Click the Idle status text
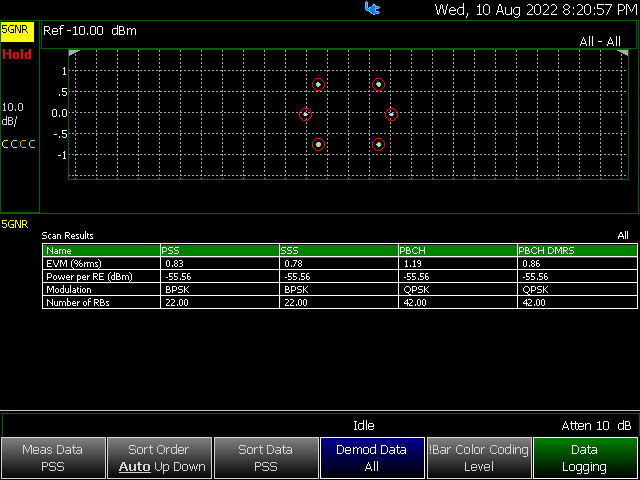Viewport: 640px width, 480px height. pyautogui.click(x=364, y=426)
